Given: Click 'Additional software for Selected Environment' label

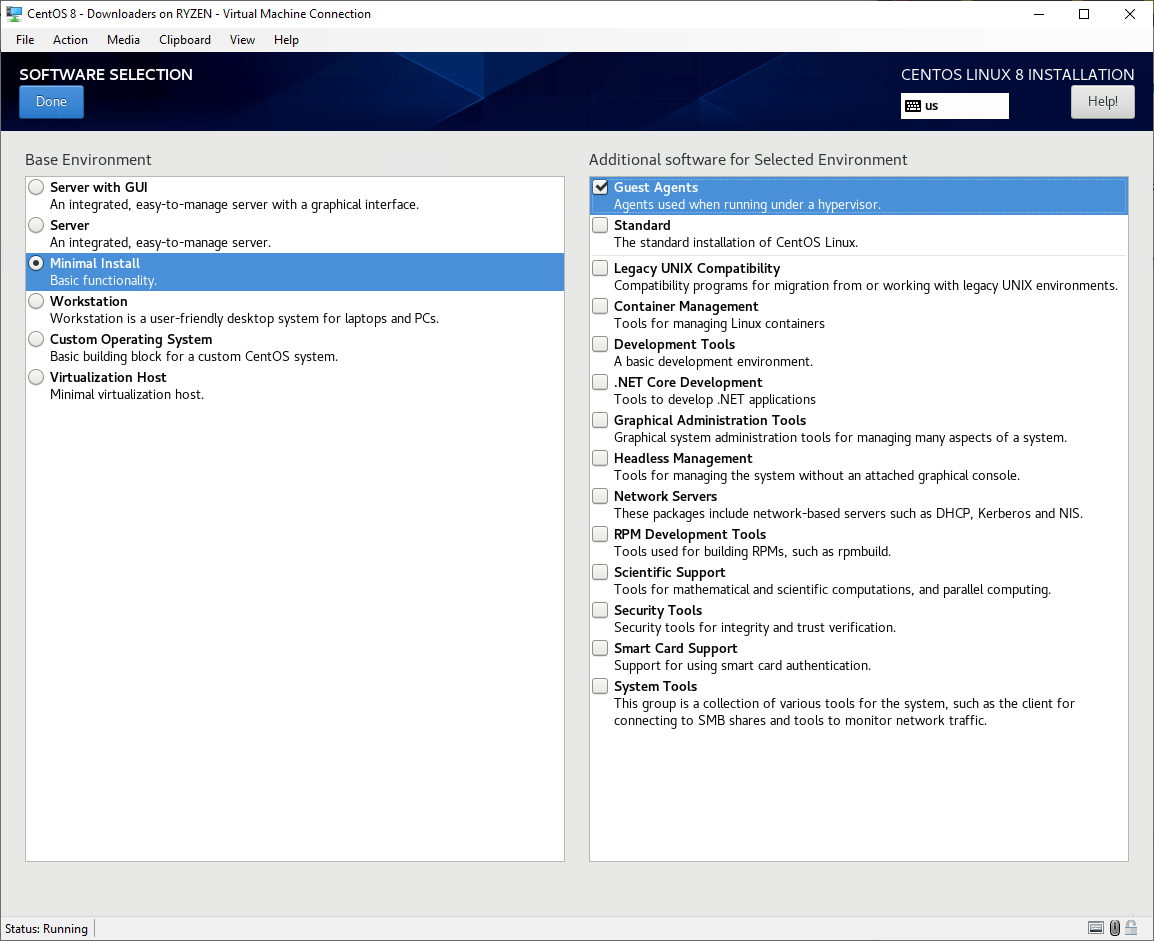Looking at the screenshot, I should [x=748, y=160].
